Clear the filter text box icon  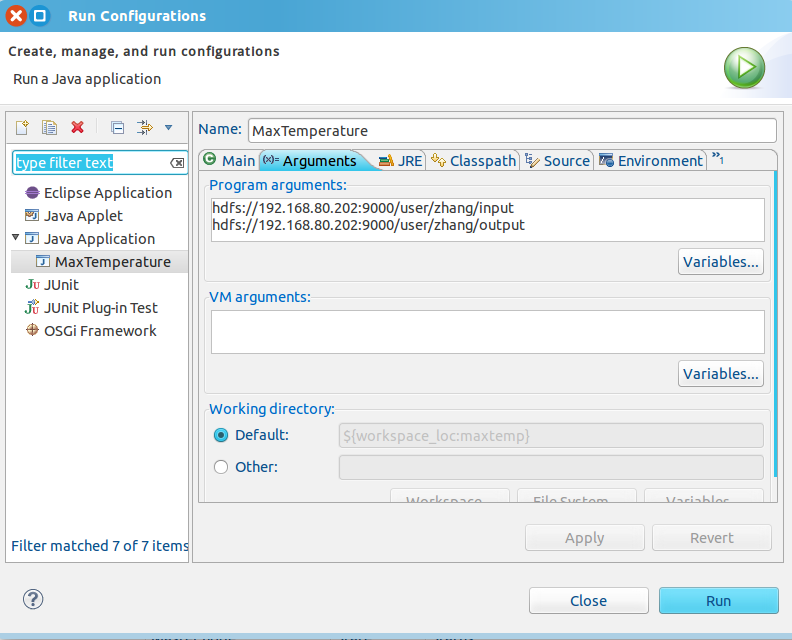(177, 163)
